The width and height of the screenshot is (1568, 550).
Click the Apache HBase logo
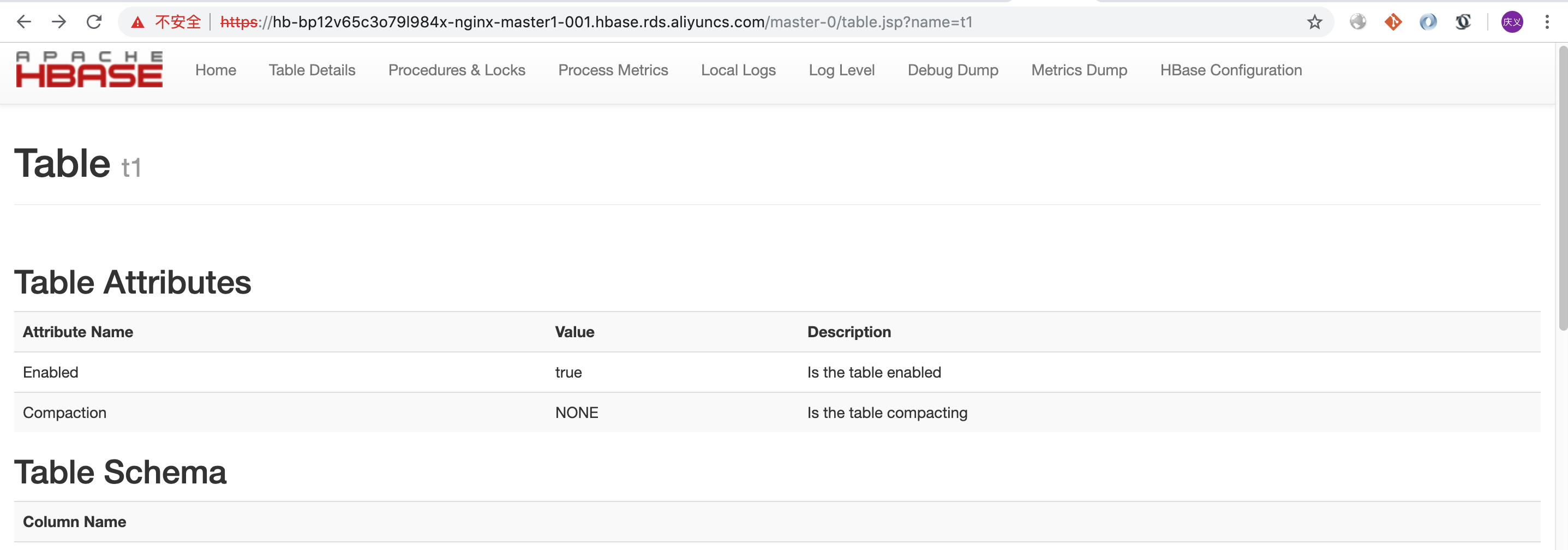click(89, 69)
